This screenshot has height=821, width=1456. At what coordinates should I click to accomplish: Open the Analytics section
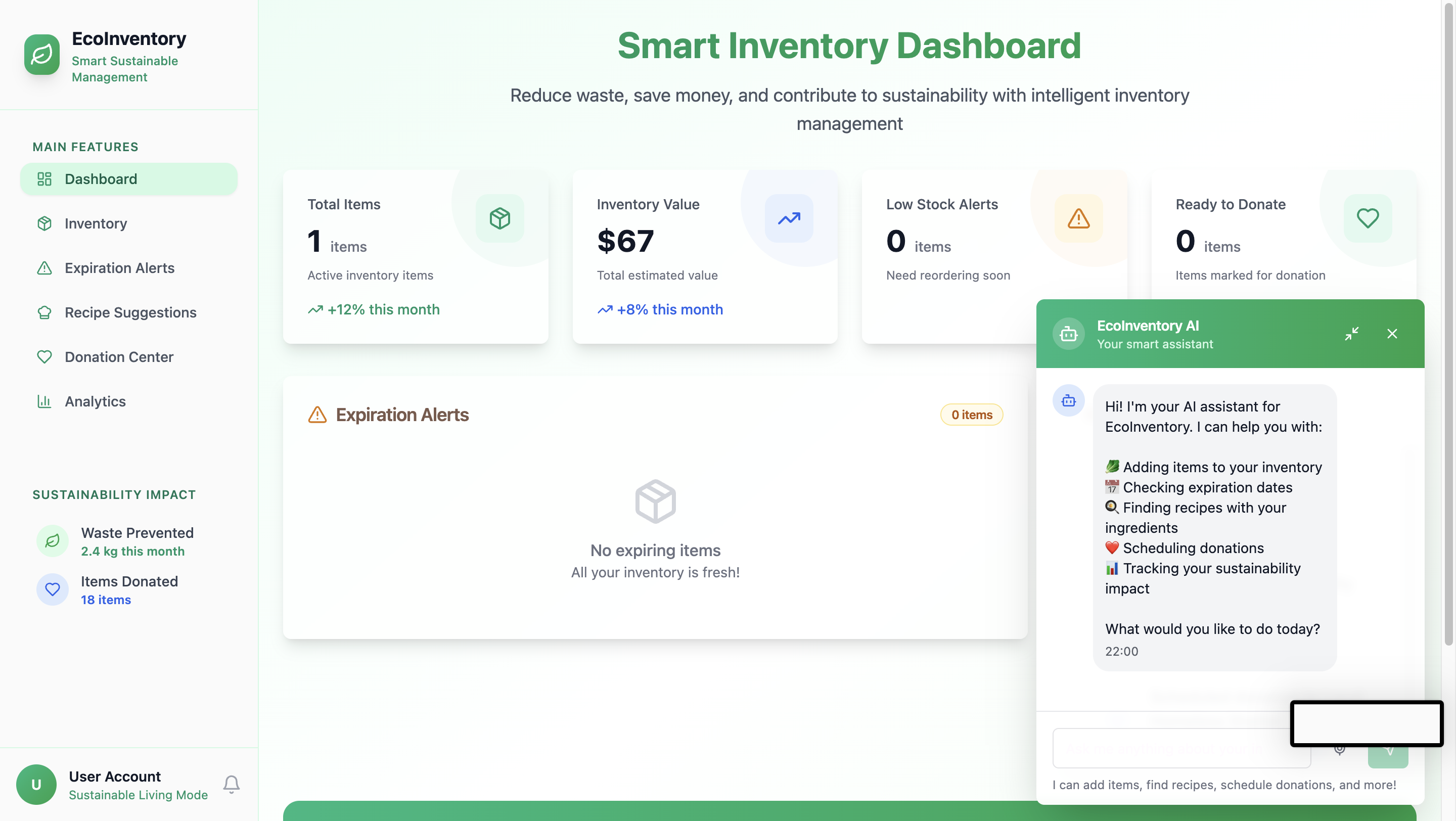(95, 401)
